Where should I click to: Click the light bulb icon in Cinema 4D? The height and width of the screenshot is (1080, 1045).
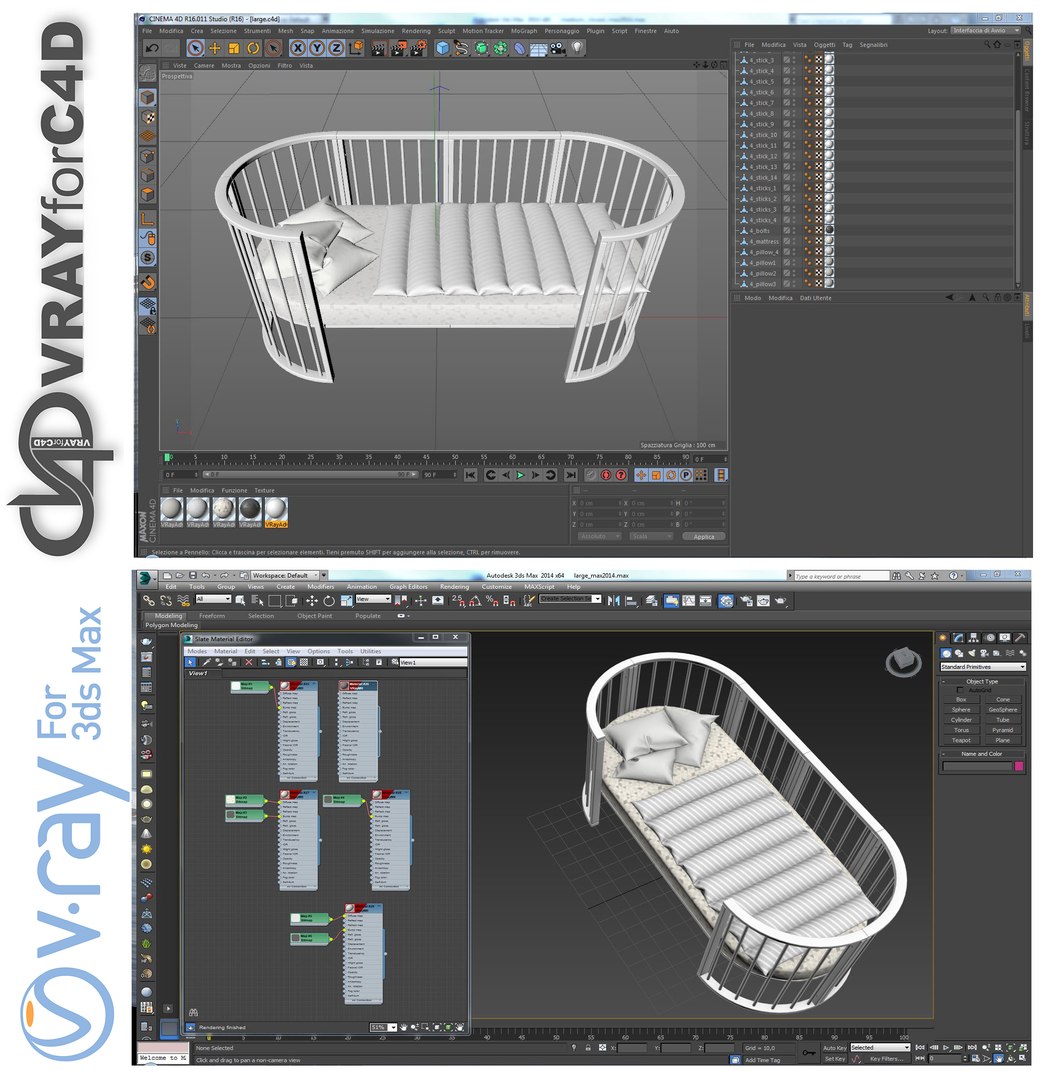pyautogui.click(x=577, y=48)
